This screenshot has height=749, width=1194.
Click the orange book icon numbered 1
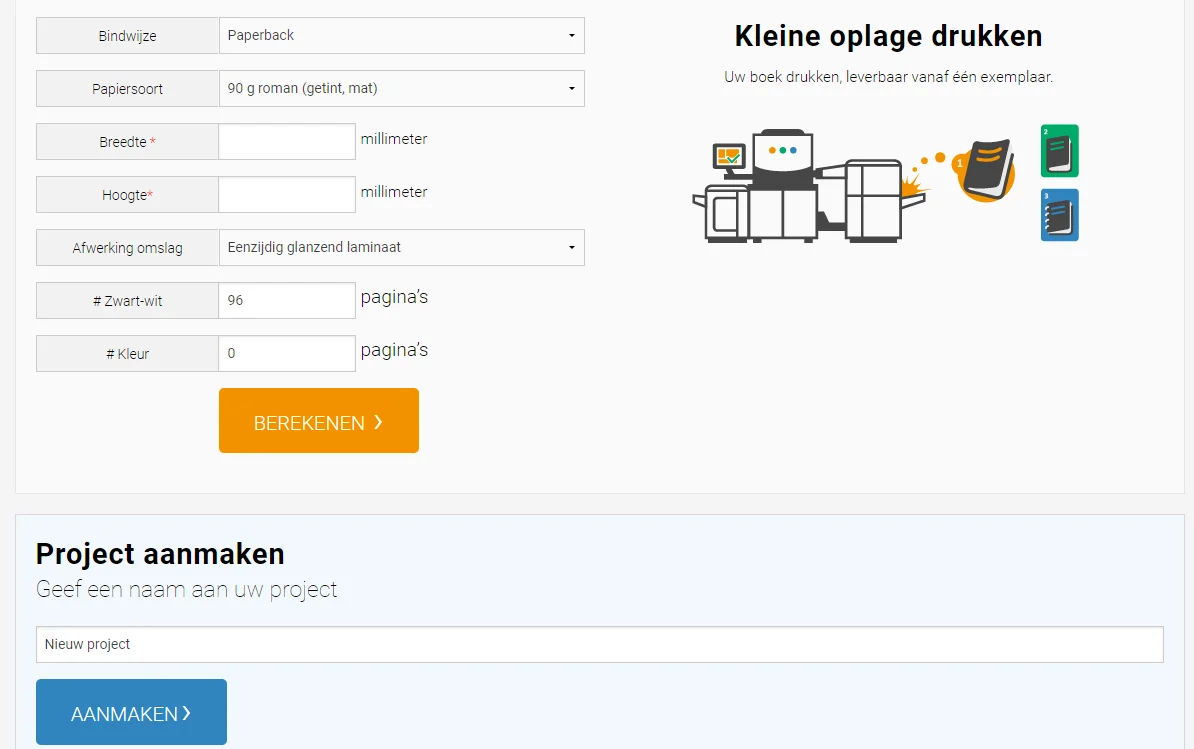click(x=985, y=168)
